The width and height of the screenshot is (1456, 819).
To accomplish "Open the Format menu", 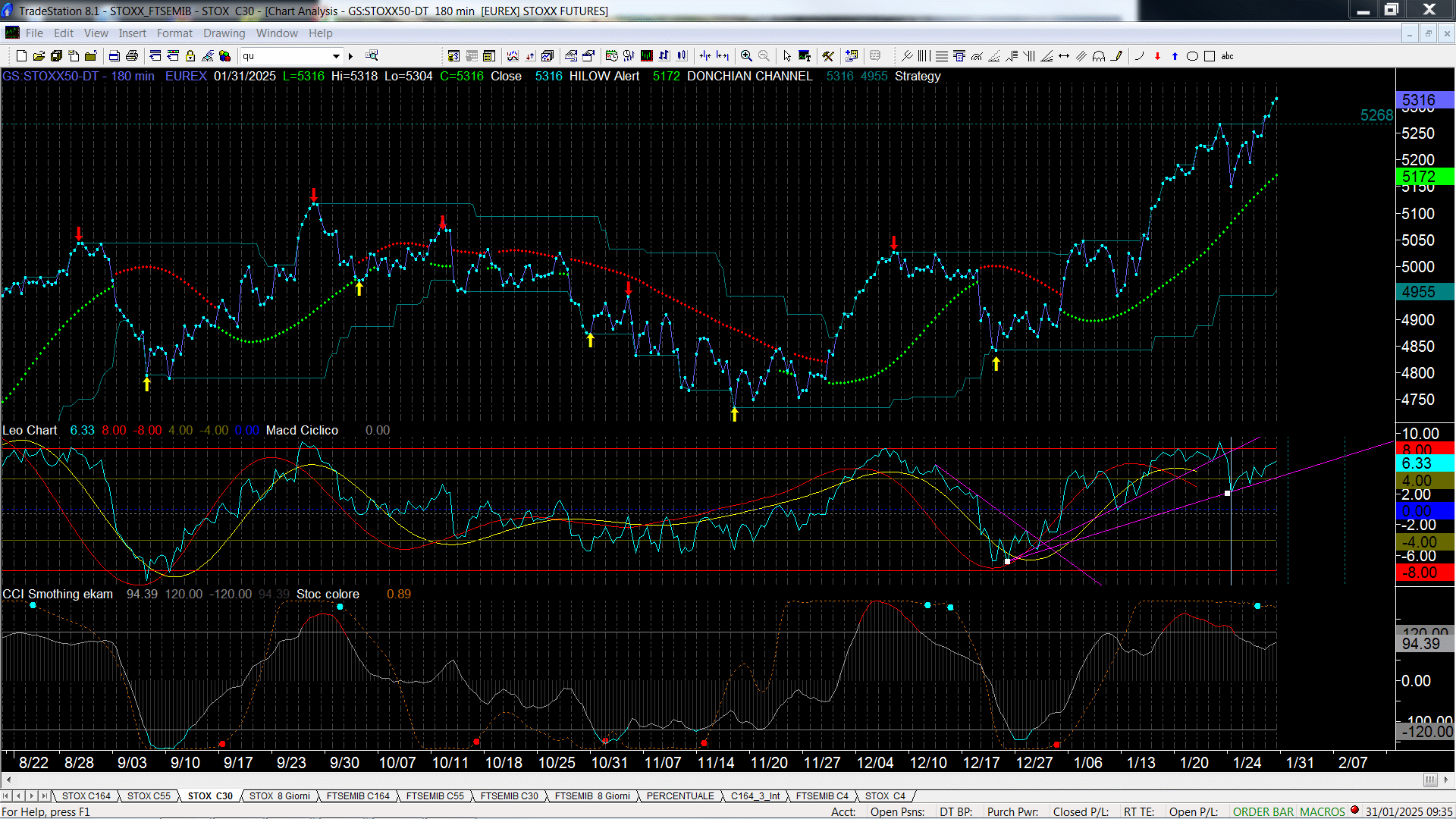I will (x=174, y=33).
